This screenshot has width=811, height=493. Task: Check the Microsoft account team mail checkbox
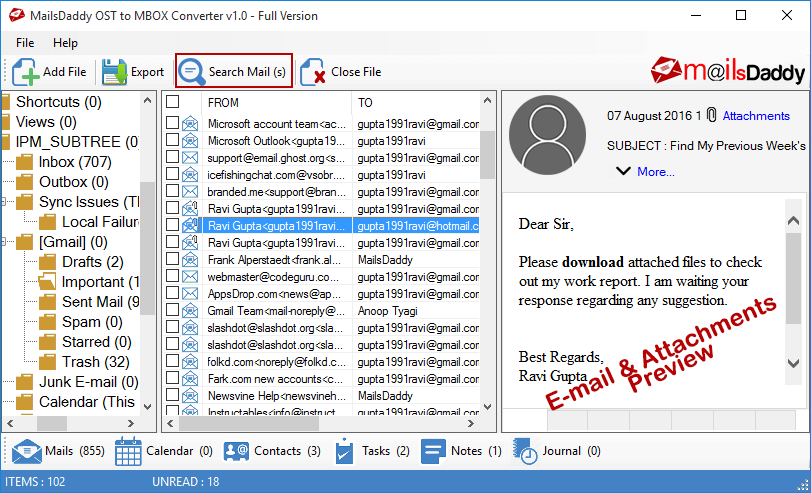[x=172, y=123]
